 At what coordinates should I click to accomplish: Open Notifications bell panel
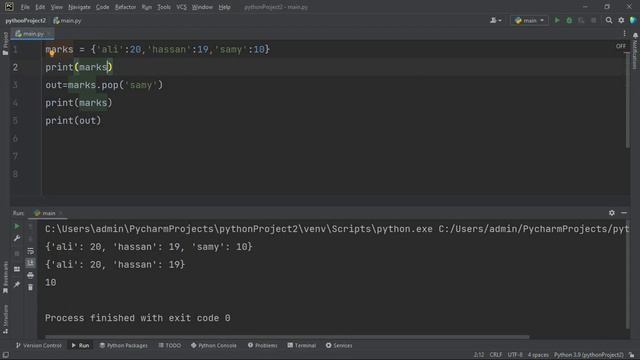coord(635,51)
